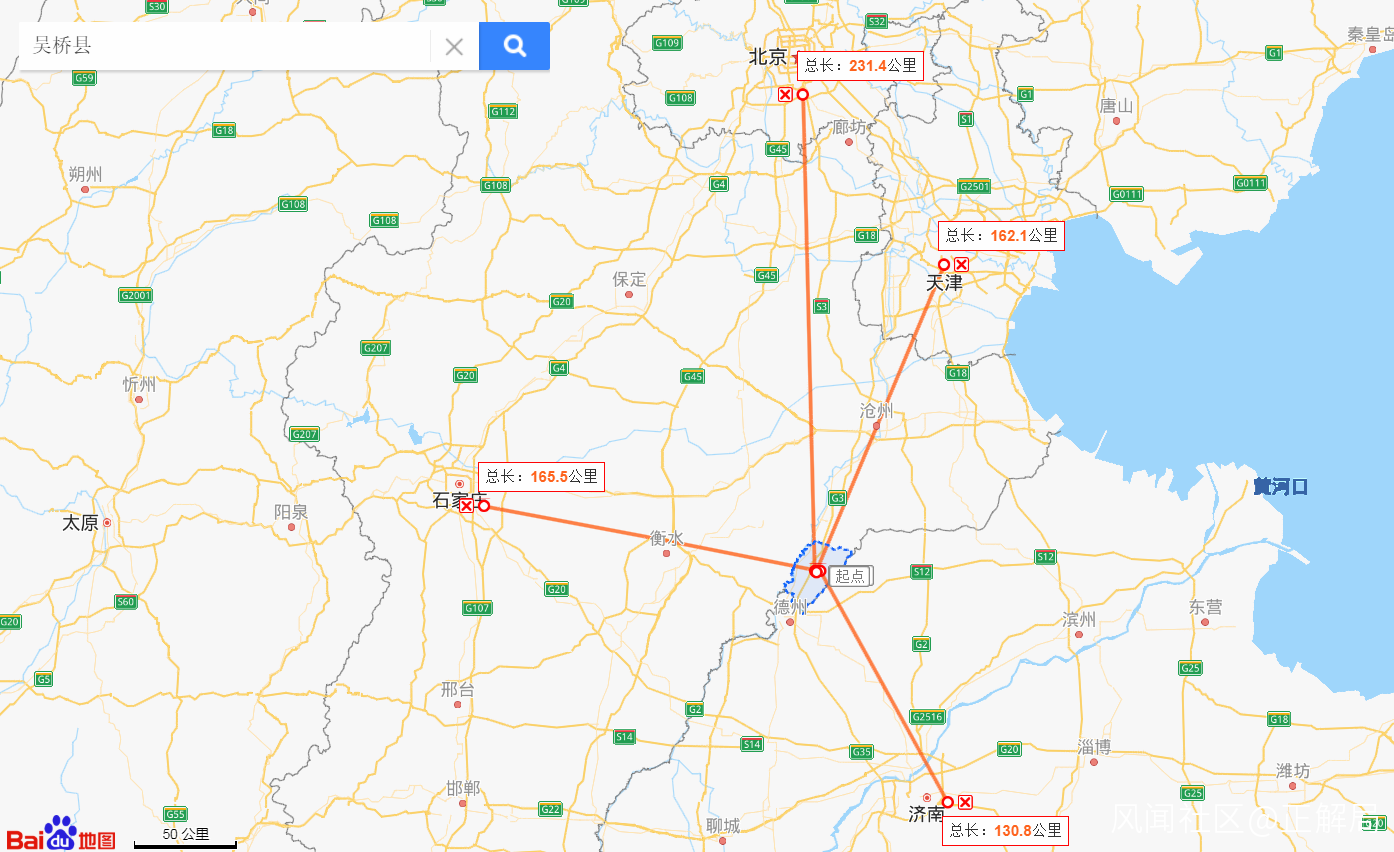Remove the Jinan measurement with its red X

point(965,802)
